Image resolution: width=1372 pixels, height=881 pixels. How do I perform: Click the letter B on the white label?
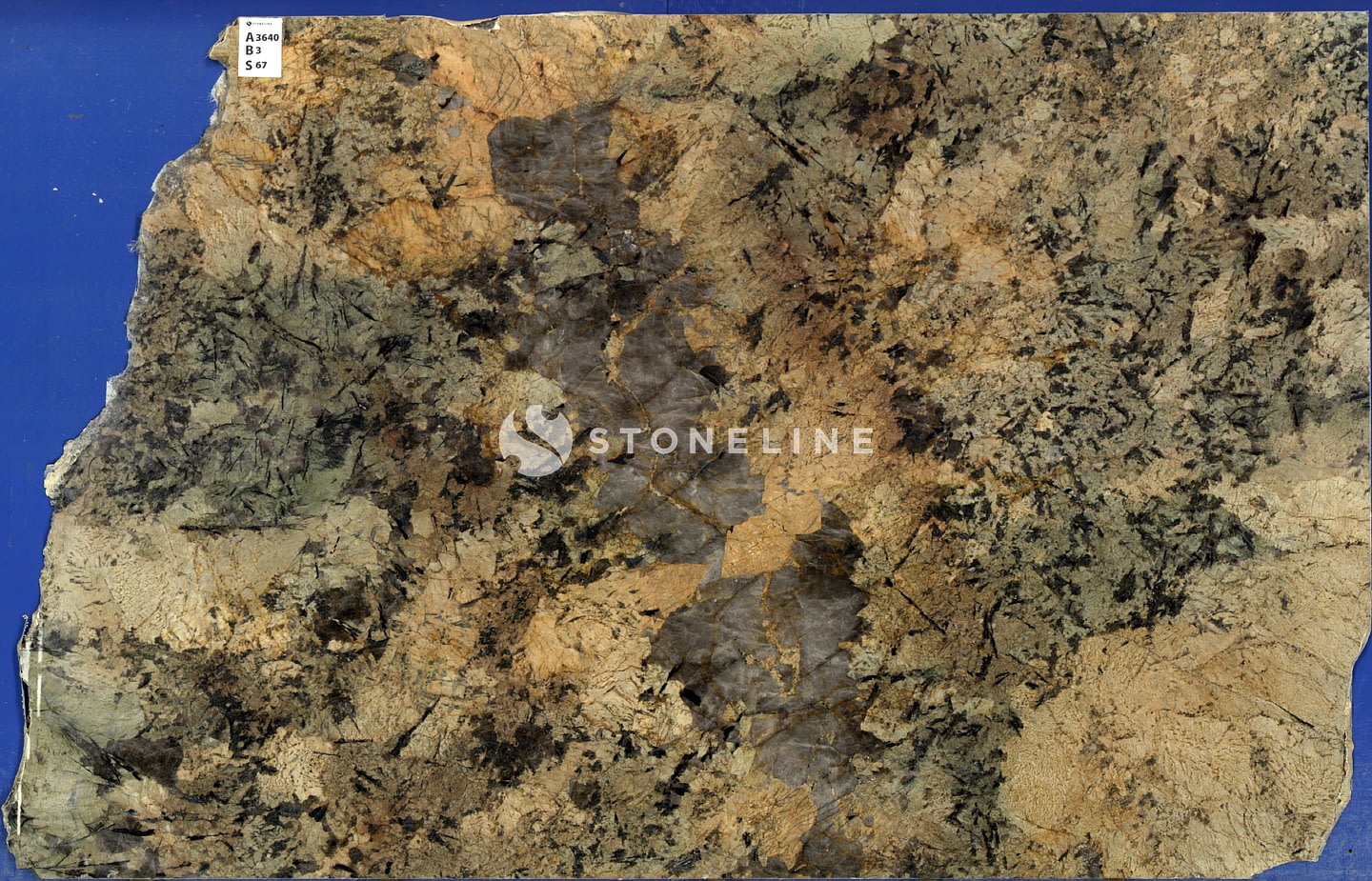pyautogui.click(x=250, y=50)
